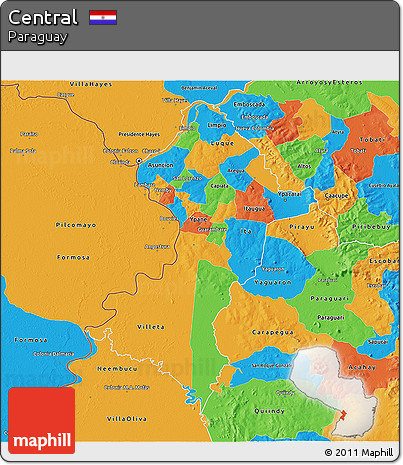The height and width of the screenshot is (465, 403).
Task: Select the 'Atyra' label
Action: (338, 132)
